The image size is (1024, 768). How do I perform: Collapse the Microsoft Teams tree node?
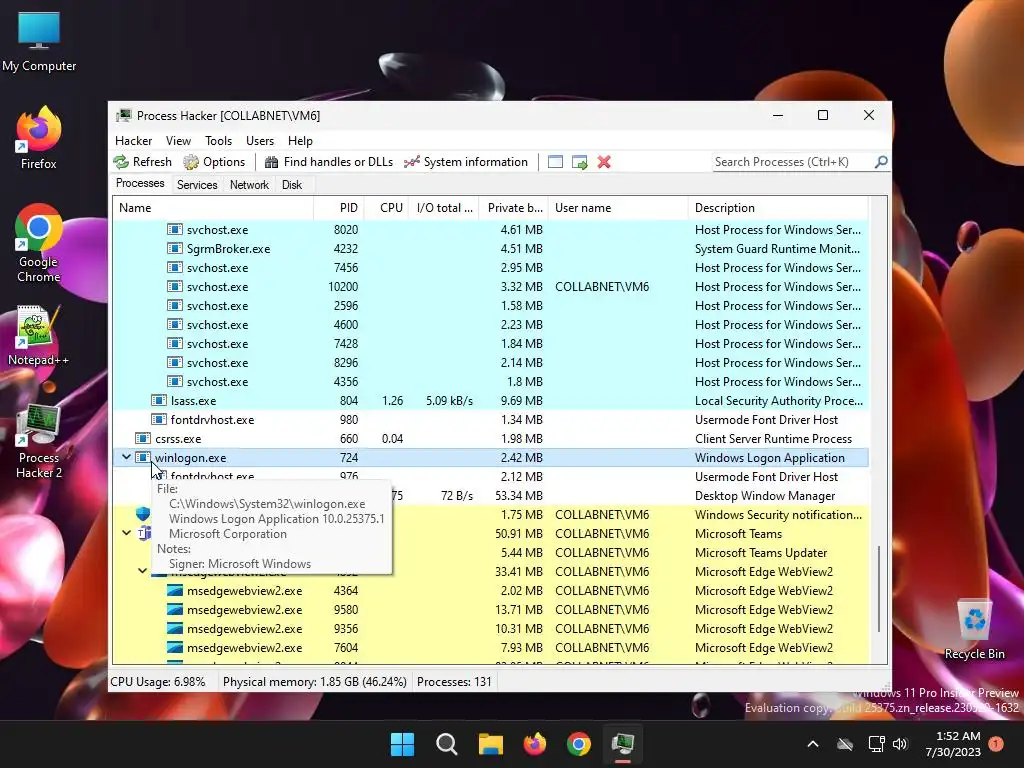(127, 533)
